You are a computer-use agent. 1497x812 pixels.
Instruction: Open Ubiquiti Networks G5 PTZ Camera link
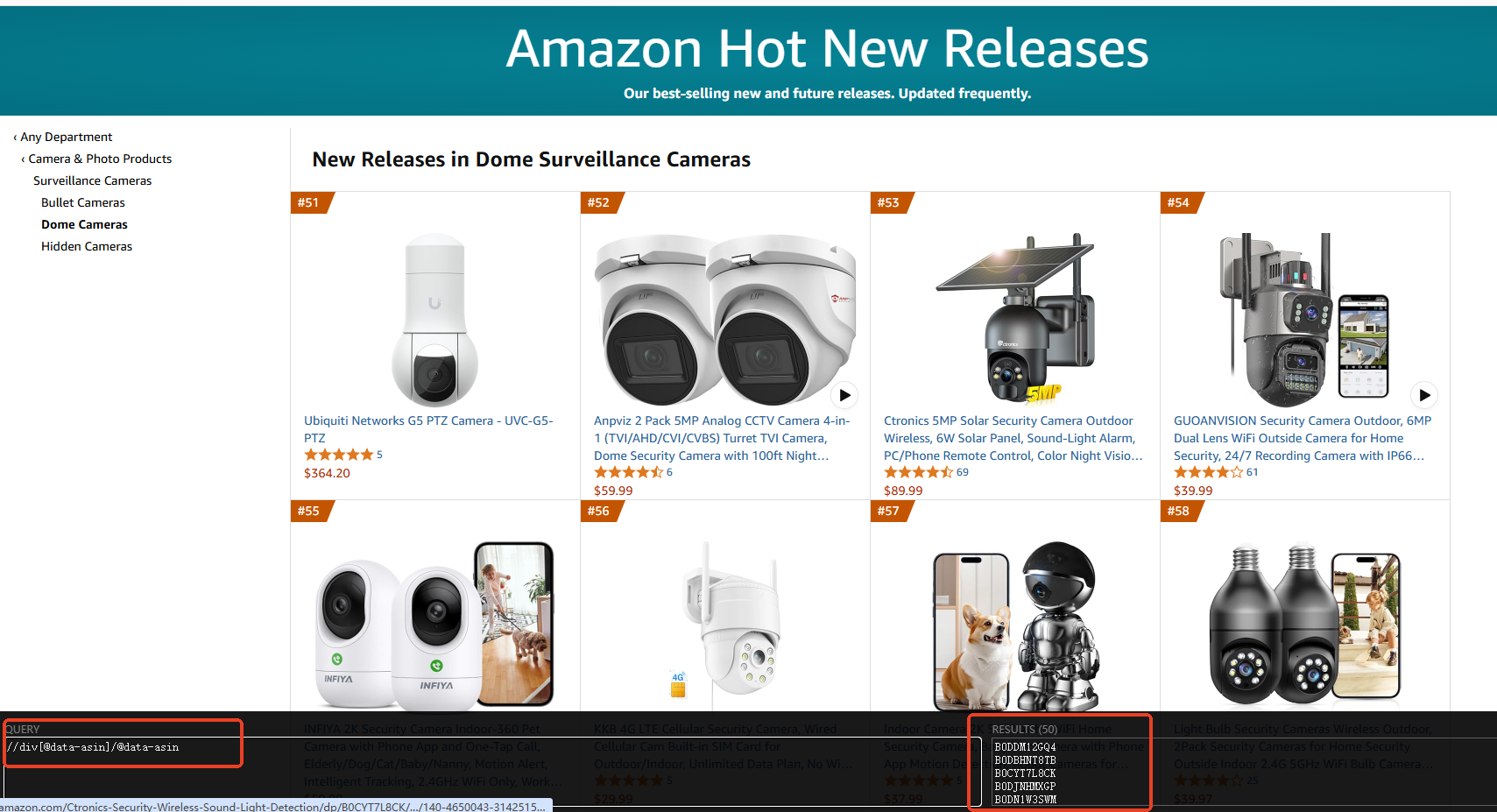point(428,429)
